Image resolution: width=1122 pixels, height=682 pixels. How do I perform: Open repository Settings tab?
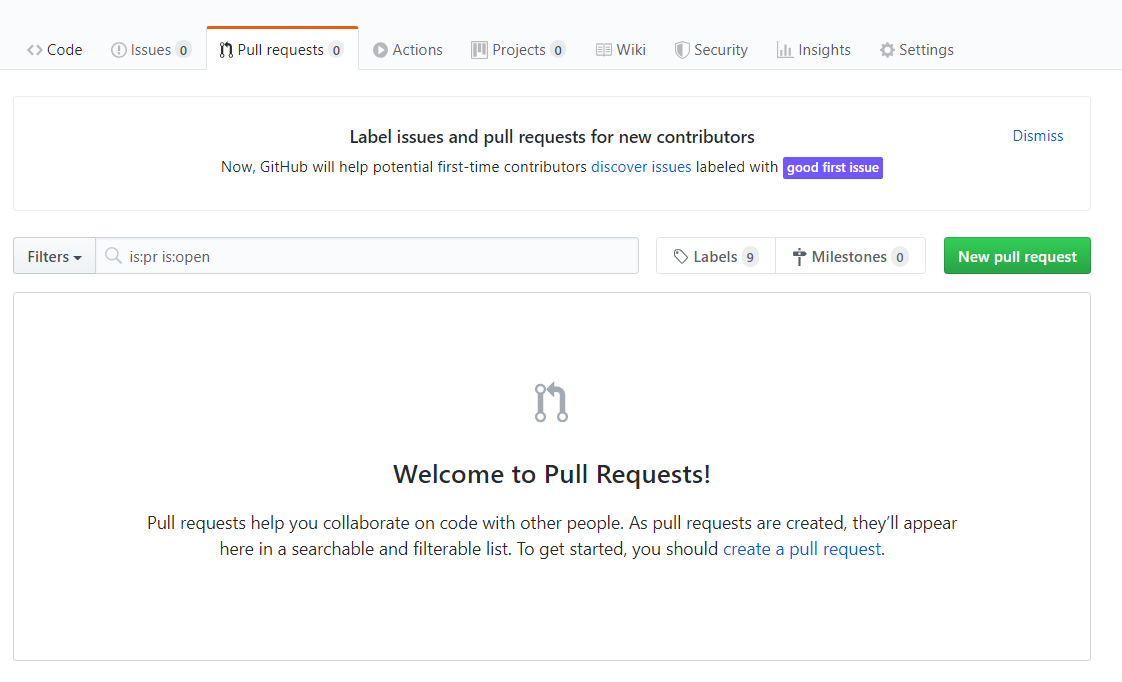tap(917, 50)
